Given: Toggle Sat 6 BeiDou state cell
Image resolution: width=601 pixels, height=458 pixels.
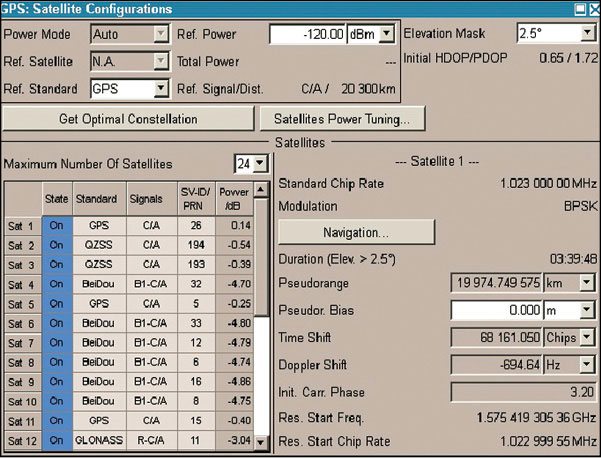Looking at the screenshot, I should [x=56, y=323].
